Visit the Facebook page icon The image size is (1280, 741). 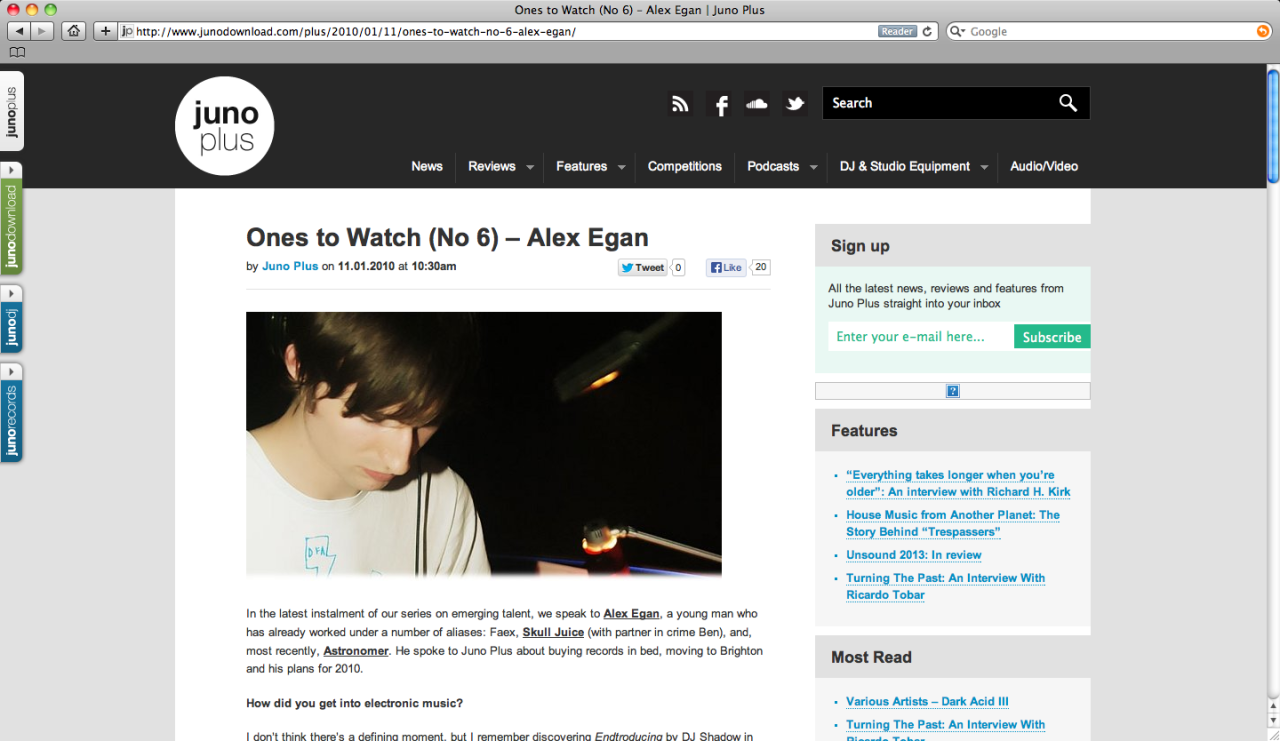coord(719,103)
